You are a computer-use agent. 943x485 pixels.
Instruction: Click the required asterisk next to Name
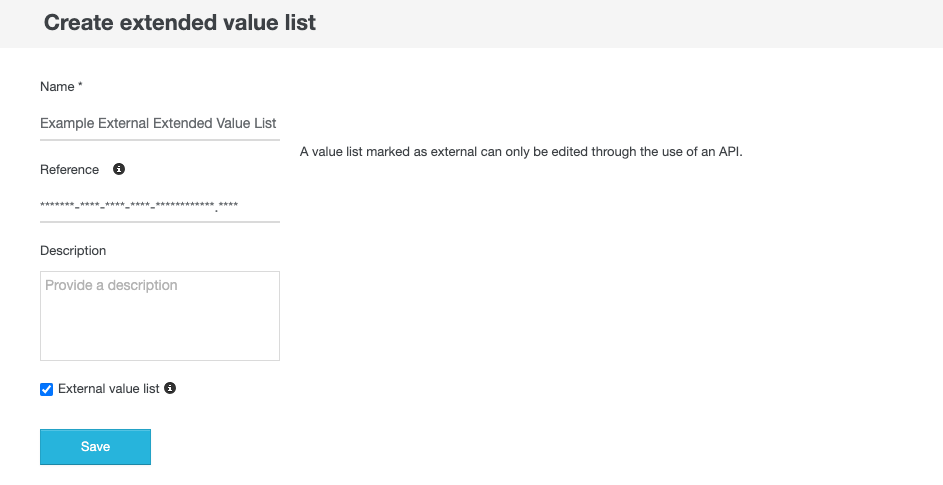tap(80, 87)
